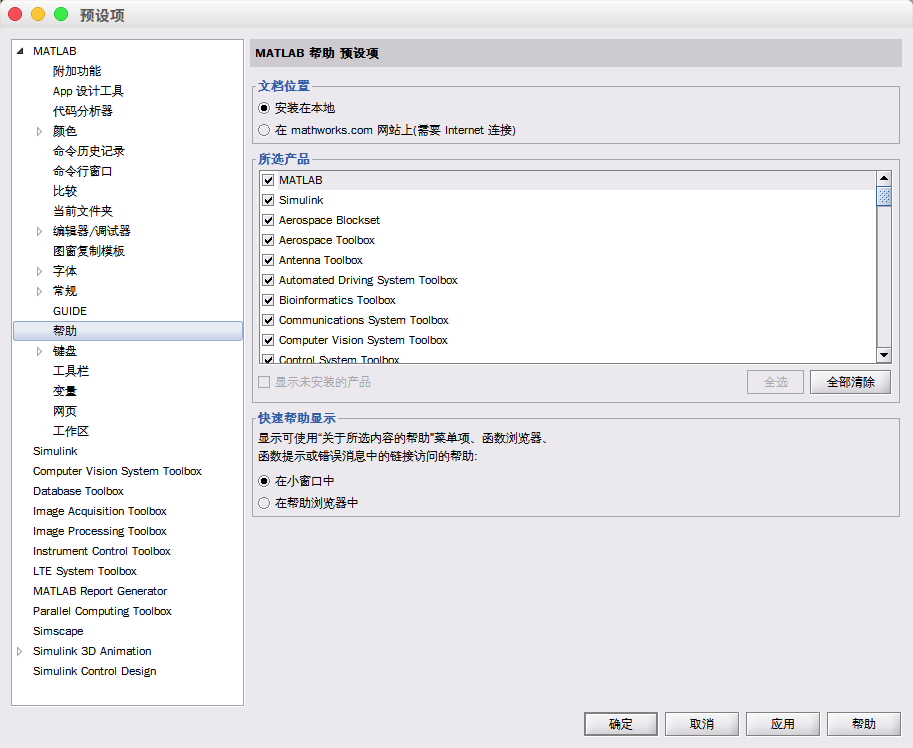Screen dimensions: 913x748
Task: Open 命令行窗口 preferences
Action: (x=83, y=171)
